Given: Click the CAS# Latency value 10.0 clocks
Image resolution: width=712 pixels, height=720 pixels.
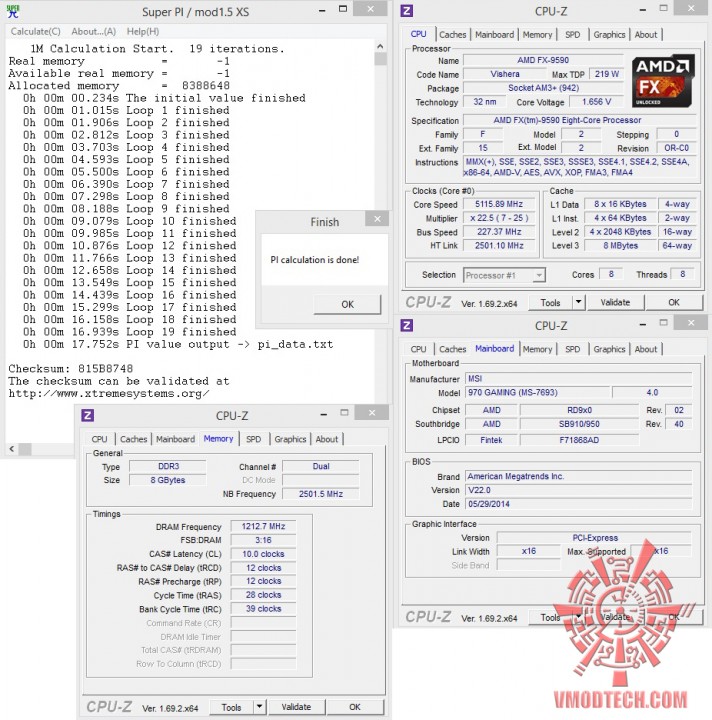Looking at the screenshot, I should [x=263, y=554].
